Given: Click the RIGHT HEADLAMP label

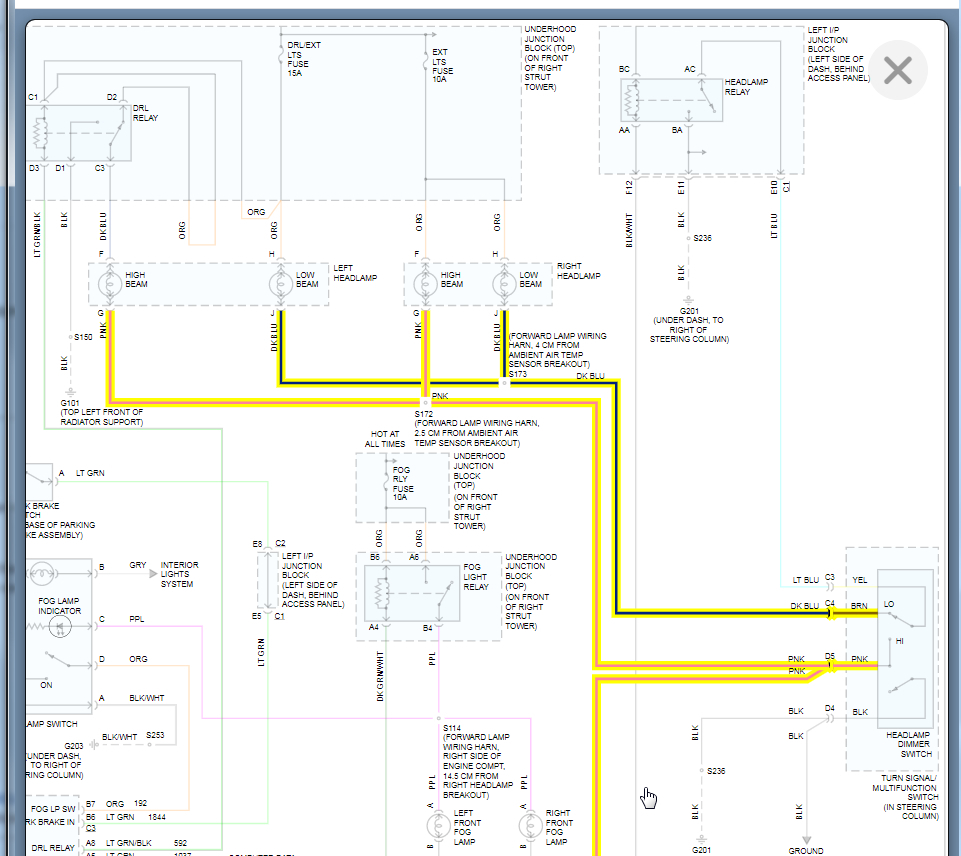Looking at the screenshot, I should click(x=578, y=271).
